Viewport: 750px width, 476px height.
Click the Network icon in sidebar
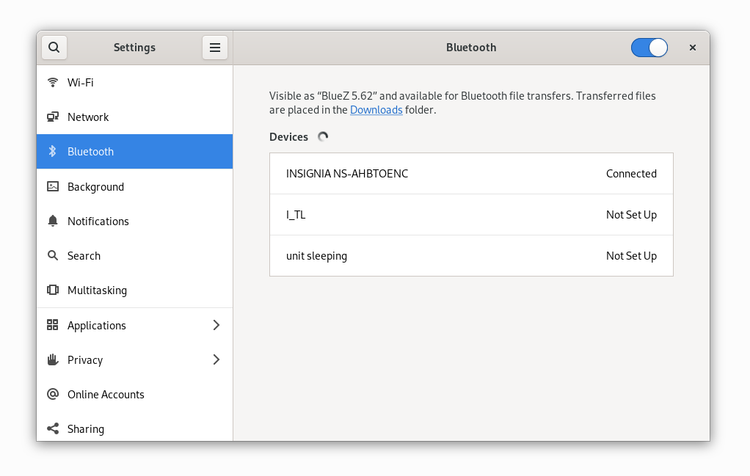tap(53, 117)
